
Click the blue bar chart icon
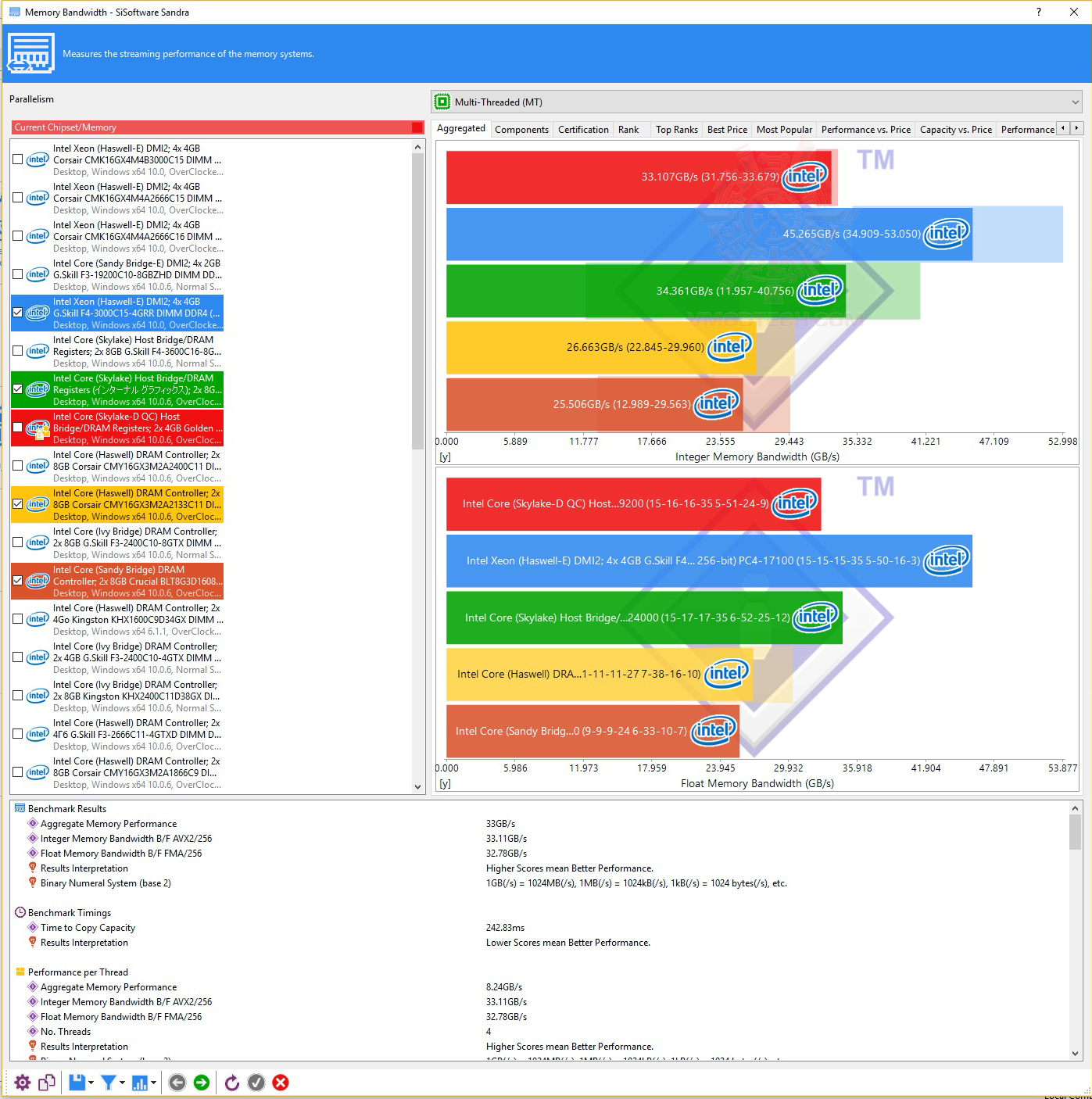pos(140,1083)
